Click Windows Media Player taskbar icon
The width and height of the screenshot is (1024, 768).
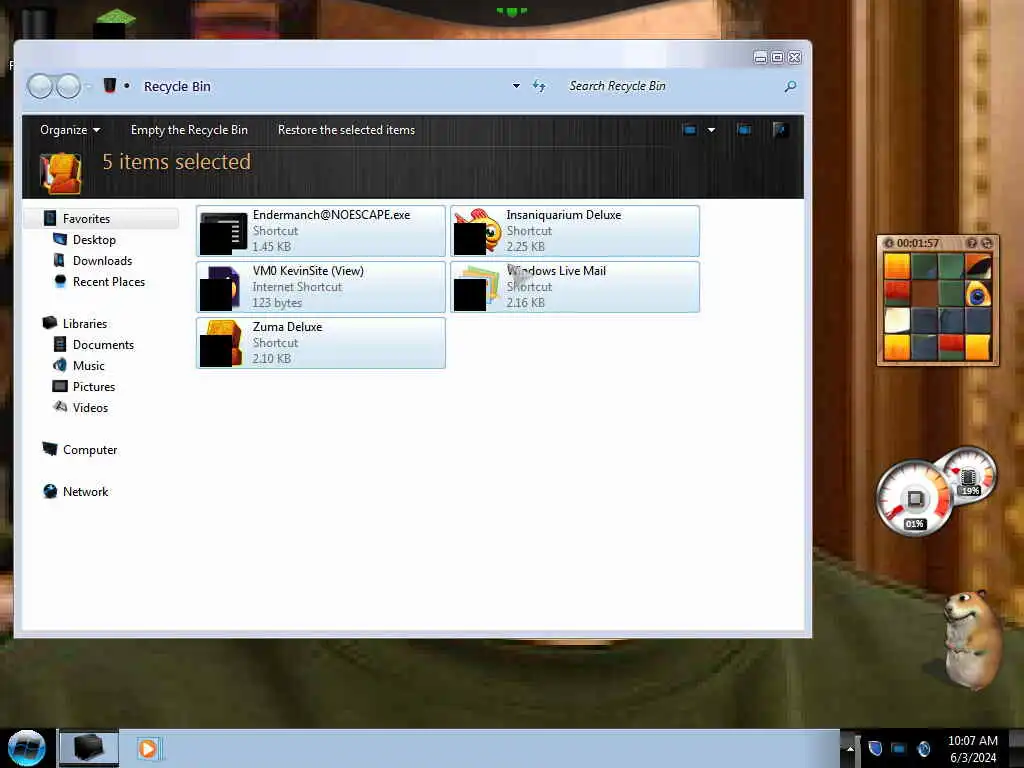148,748
